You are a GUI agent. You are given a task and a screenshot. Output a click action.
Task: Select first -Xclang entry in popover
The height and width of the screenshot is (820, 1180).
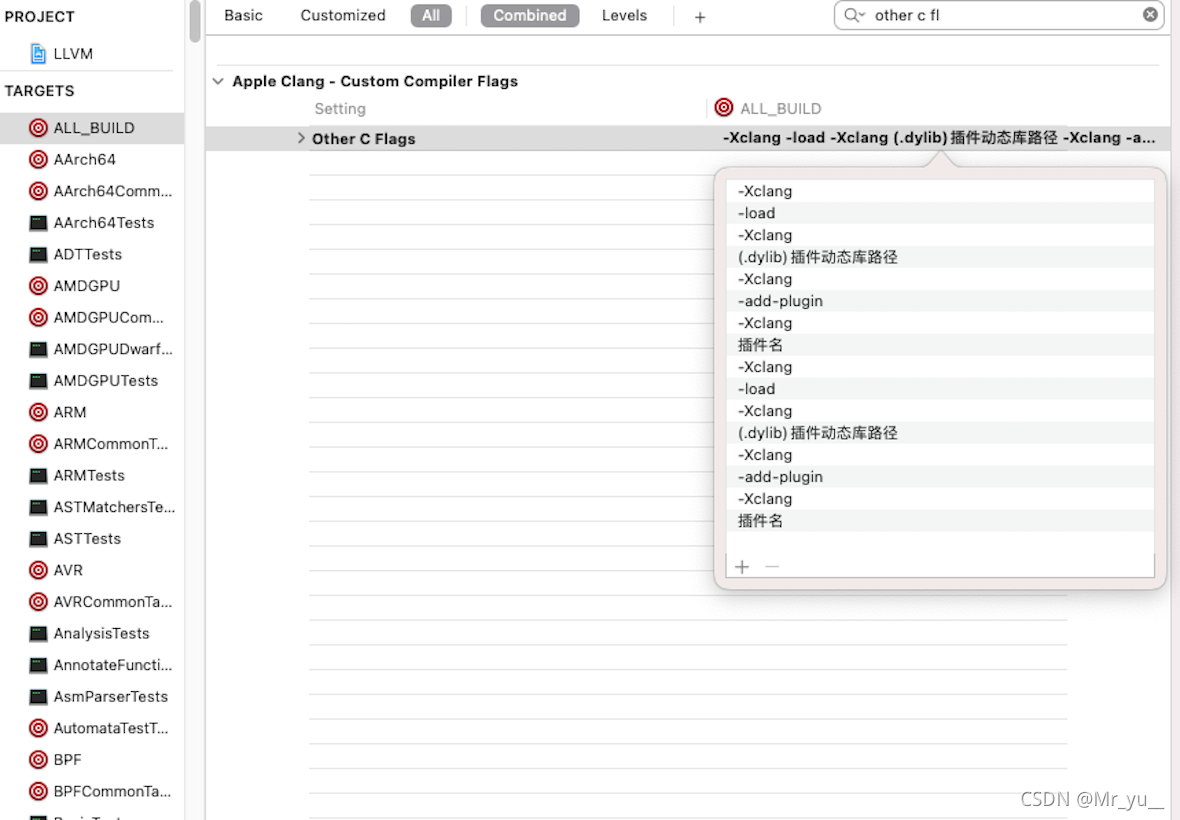coord(939,191)
